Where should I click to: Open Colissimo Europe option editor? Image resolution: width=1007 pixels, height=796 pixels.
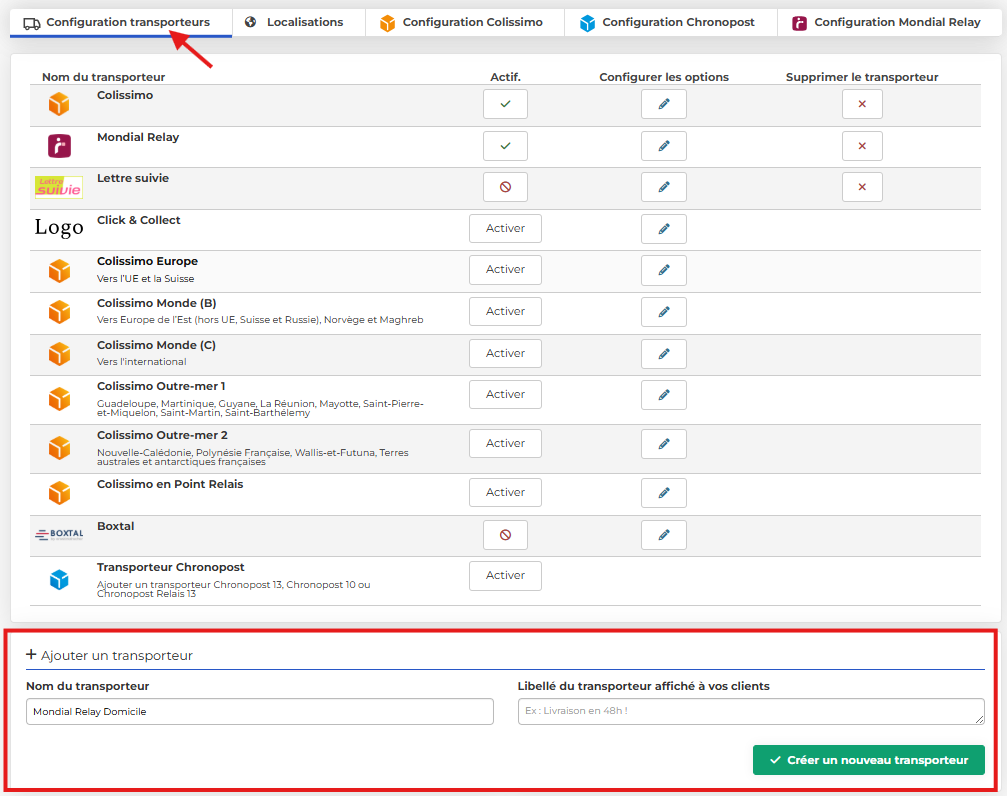click(x=663, y=270)
